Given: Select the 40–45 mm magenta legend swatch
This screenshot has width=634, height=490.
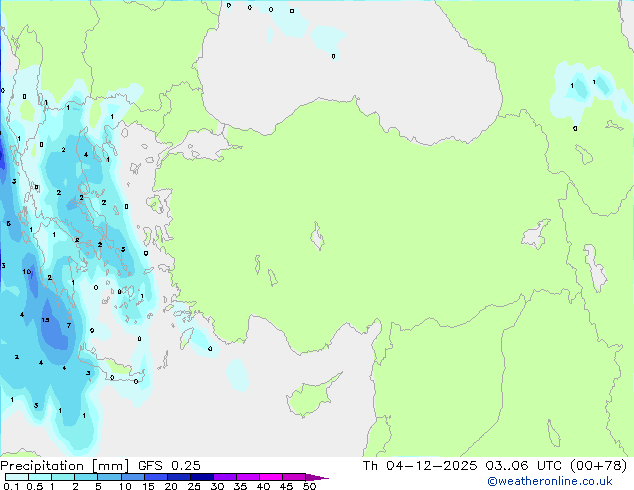Looking at the screenshot, I should point(271,477).
